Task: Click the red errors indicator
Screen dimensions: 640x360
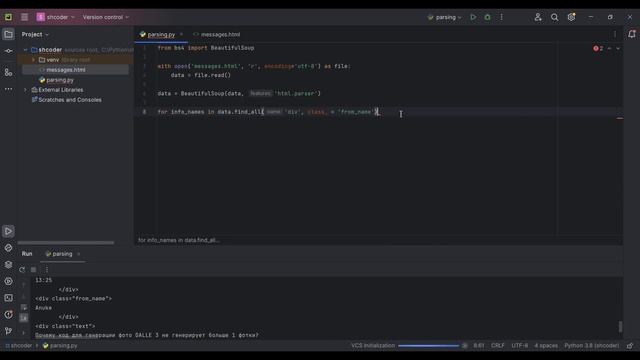Action: point(598,48)
